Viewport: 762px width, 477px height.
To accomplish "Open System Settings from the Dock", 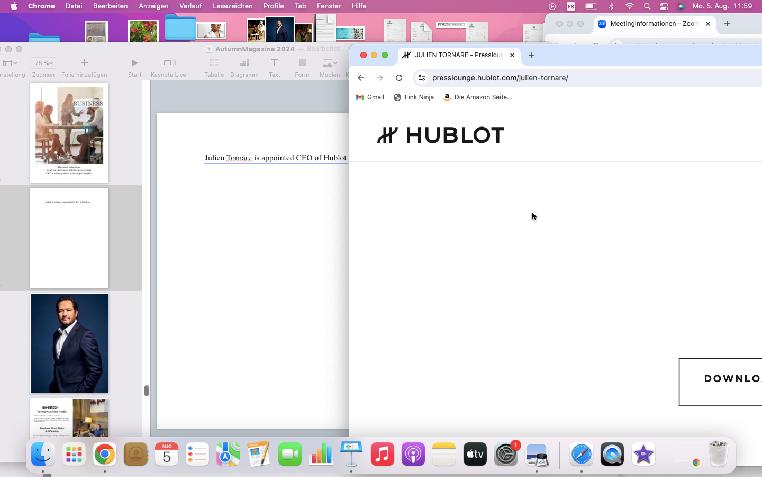I will click(x=506, y=455).
